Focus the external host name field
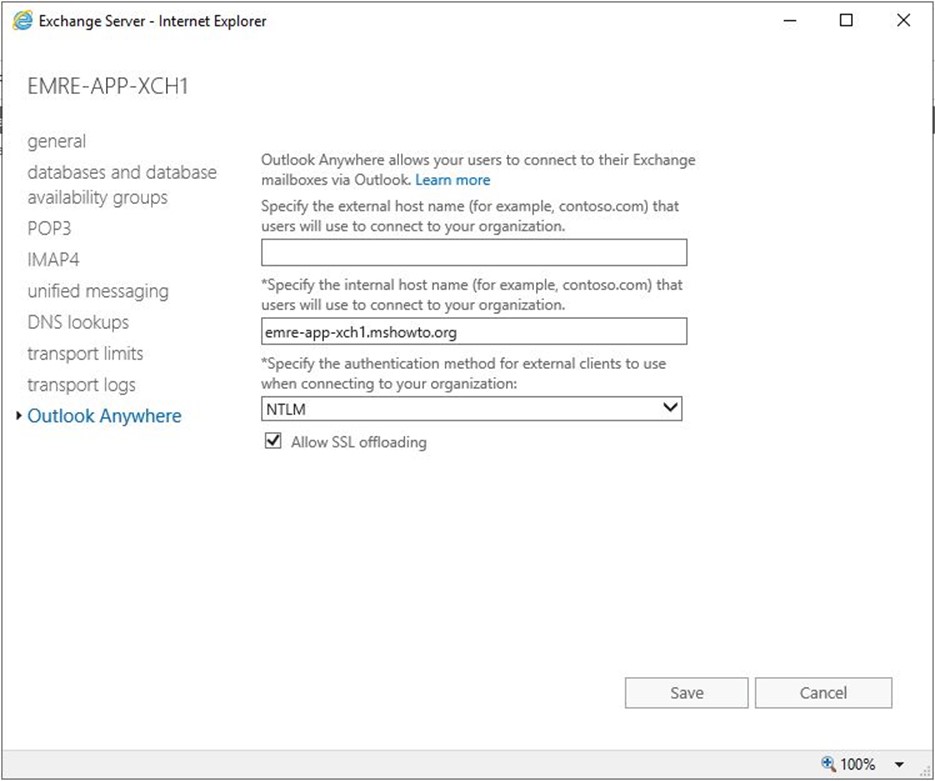This screenshot has width=935, height=781. point(474,253)
